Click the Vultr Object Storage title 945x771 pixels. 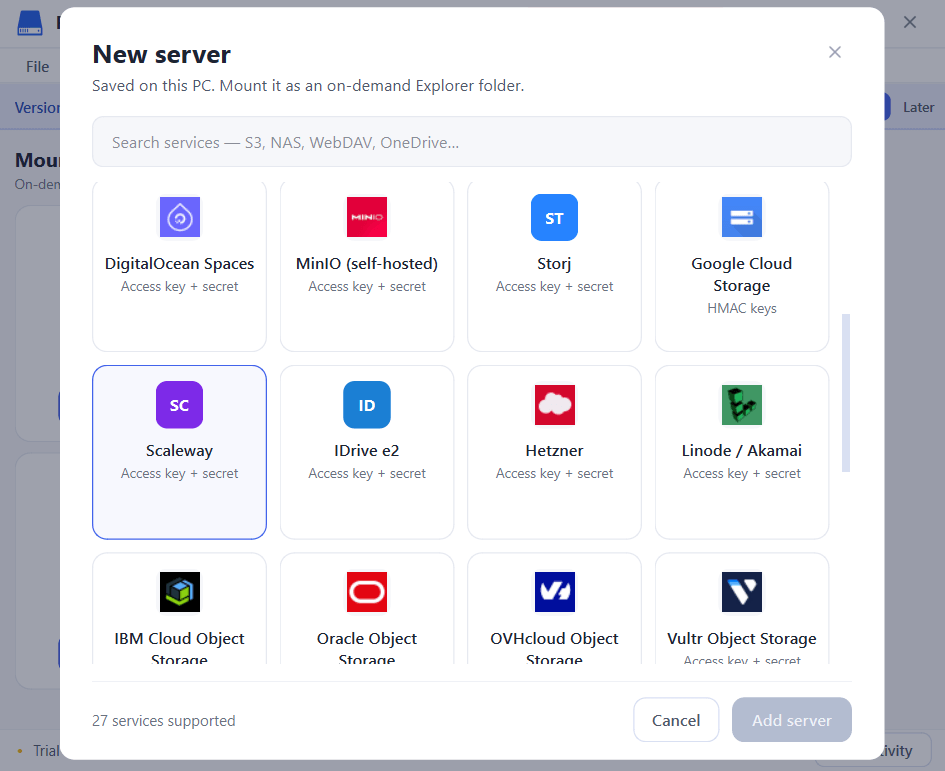pos(742,638)
